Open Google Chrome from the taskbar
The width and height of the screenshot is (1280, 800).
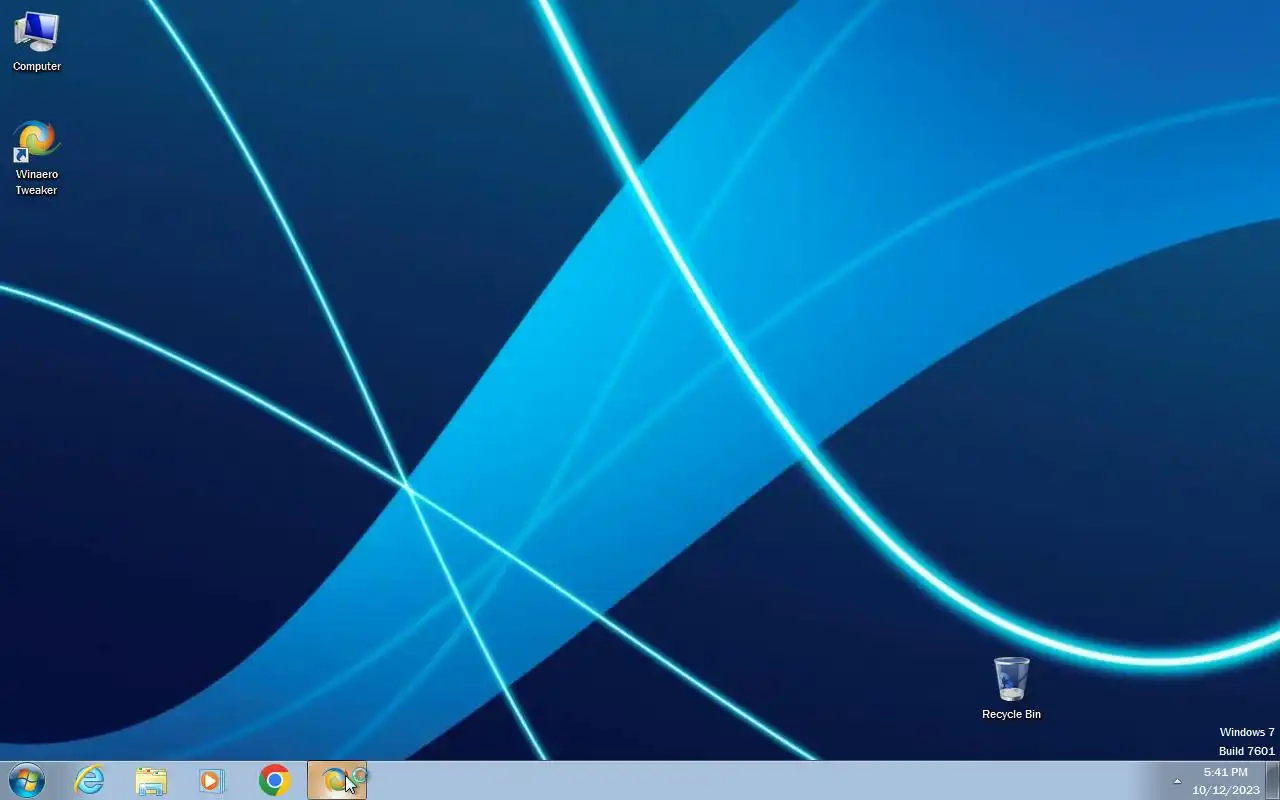274,780
